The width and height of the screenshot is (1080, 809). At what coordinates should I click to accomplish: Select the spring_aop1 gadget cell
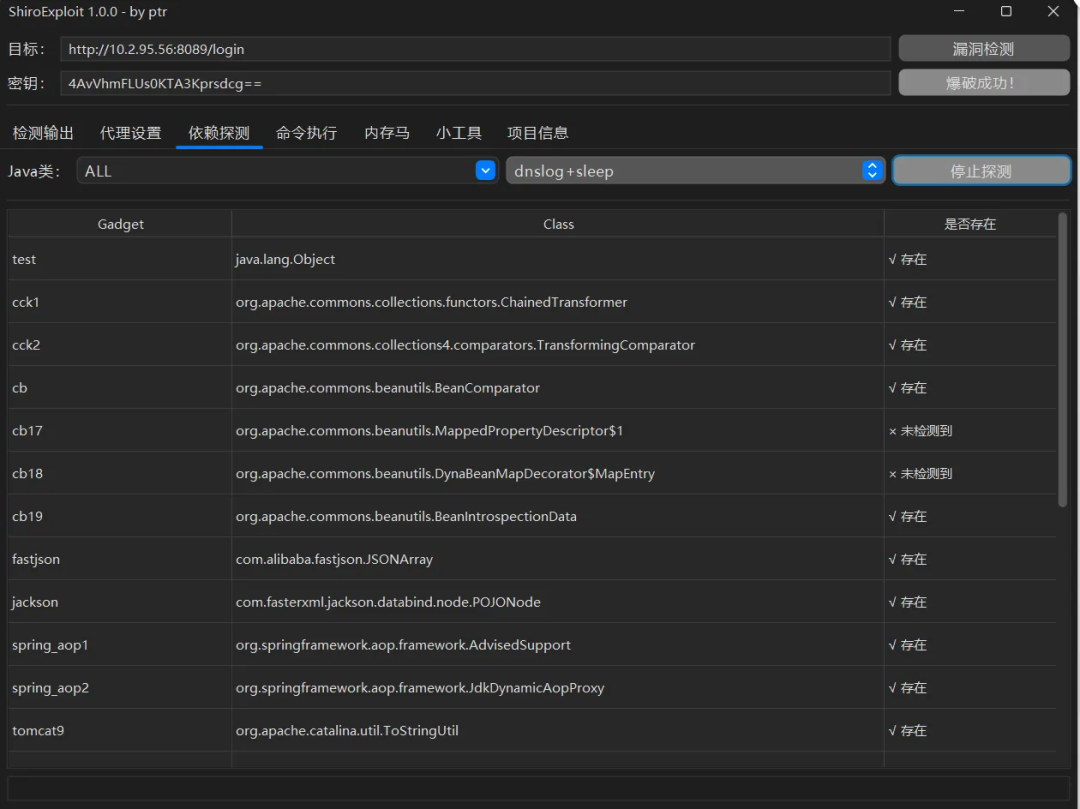tap(121, 644)
